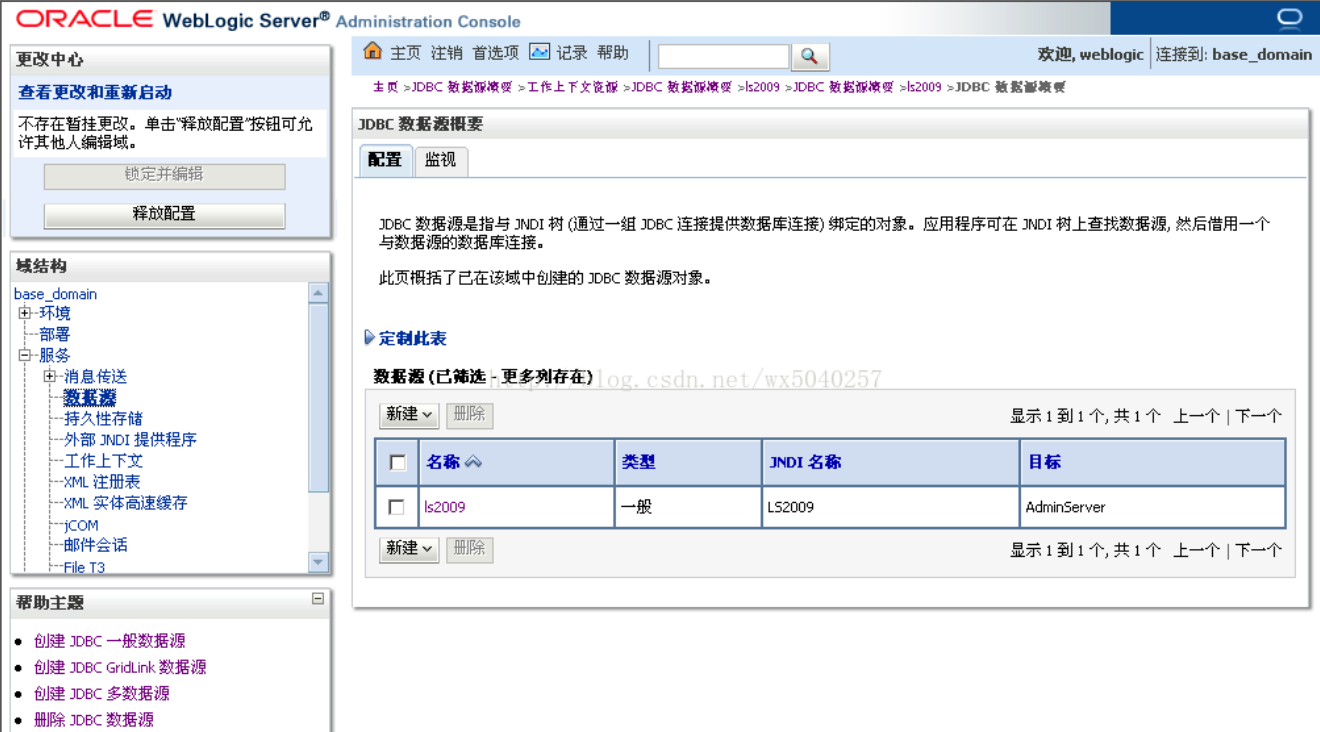1320x732 pixels.
Task: Select base_domain in the domain tree
Action: click(x=55, y=294)
